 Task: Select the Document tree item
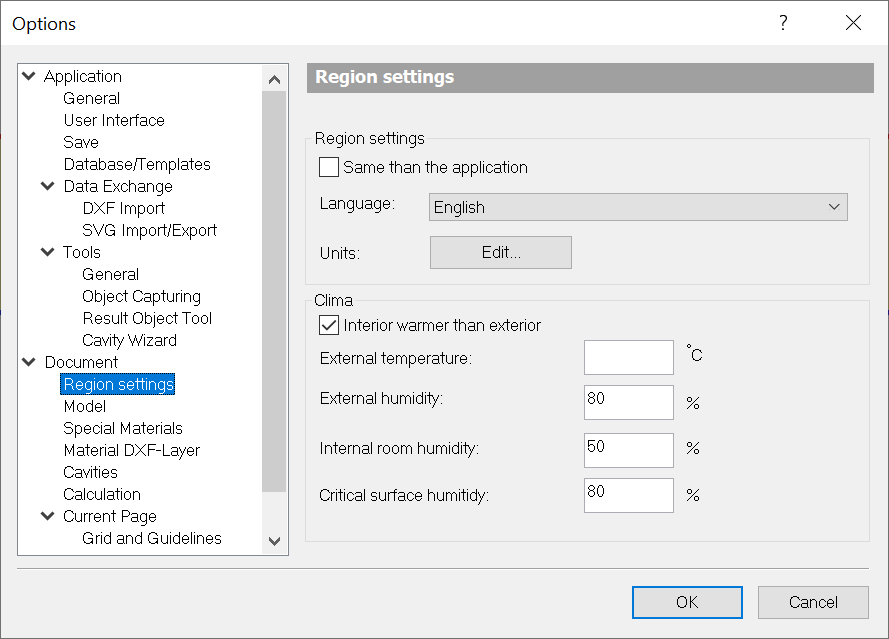coord(81,362)
